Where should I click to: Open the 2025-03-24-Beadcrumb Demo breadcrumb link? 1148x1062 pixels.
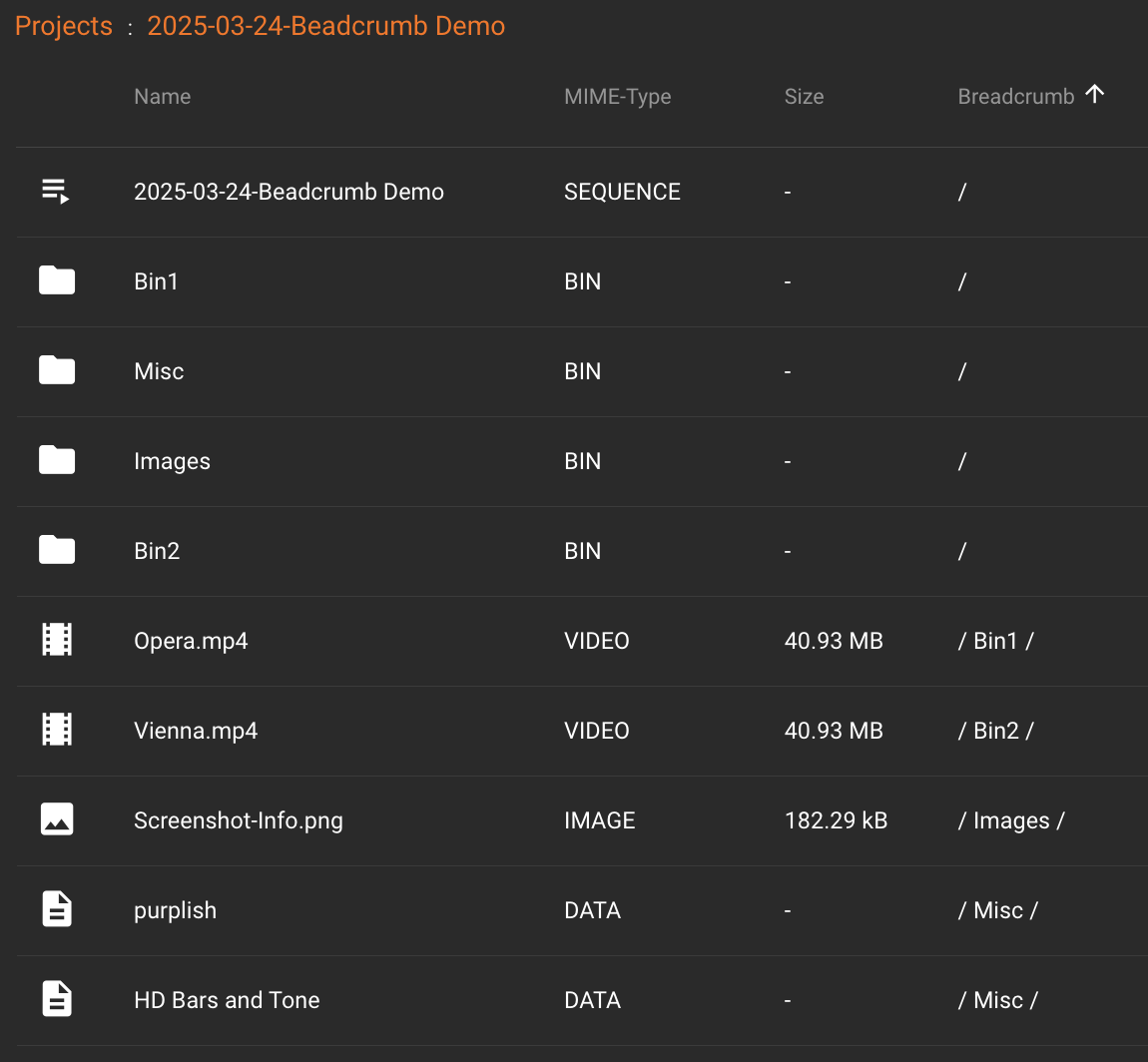pos(325,26)
